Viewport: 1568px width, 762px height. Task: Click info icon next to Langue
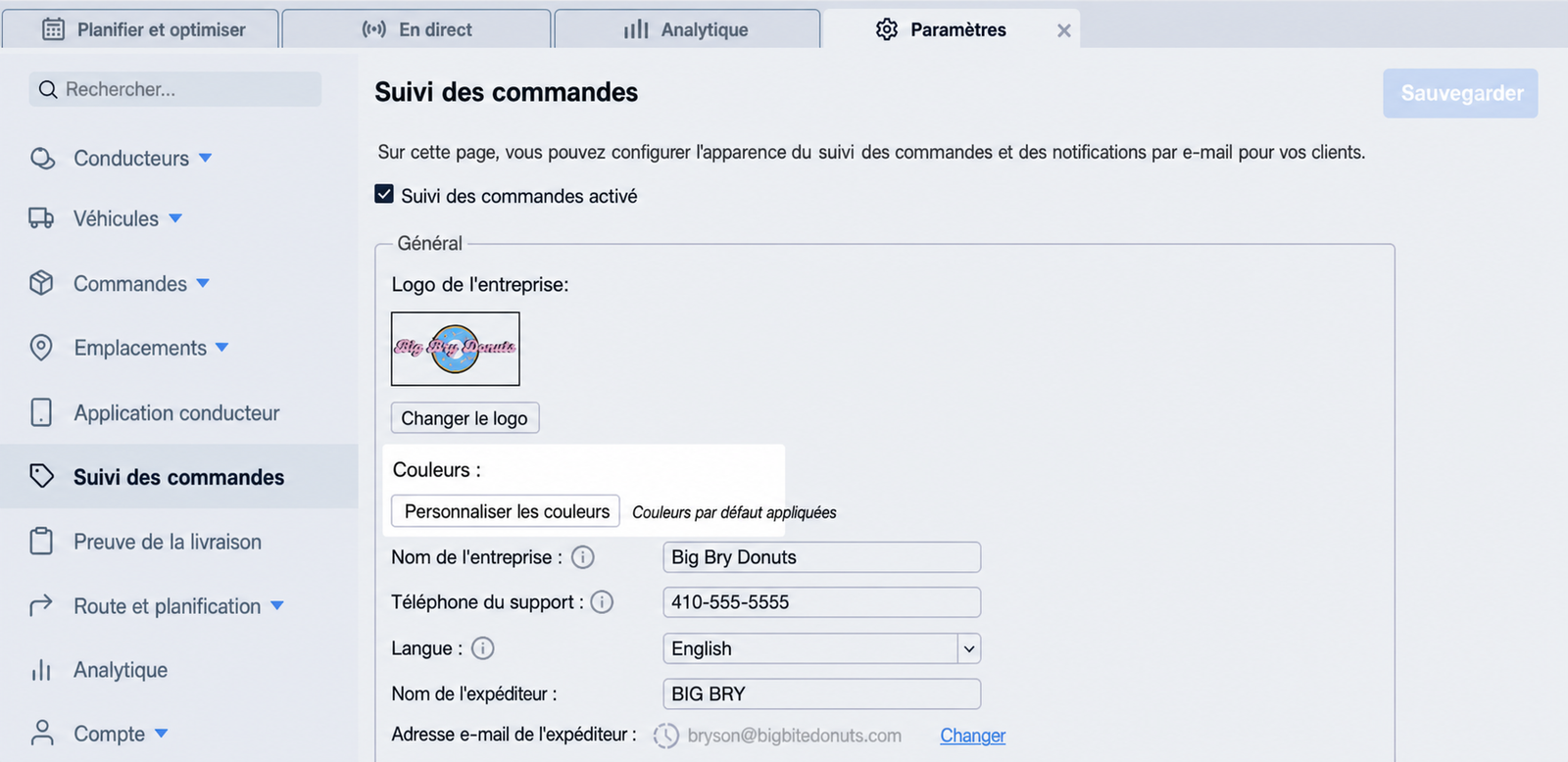483,648
